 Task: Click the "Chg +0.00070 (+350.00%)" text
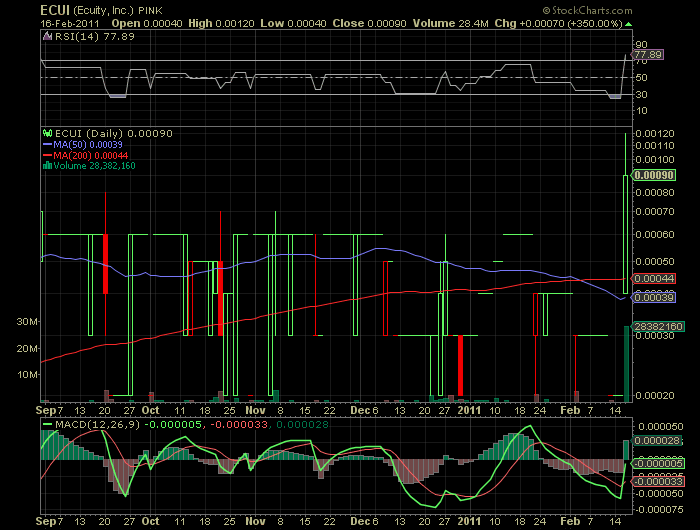(558, 23)
